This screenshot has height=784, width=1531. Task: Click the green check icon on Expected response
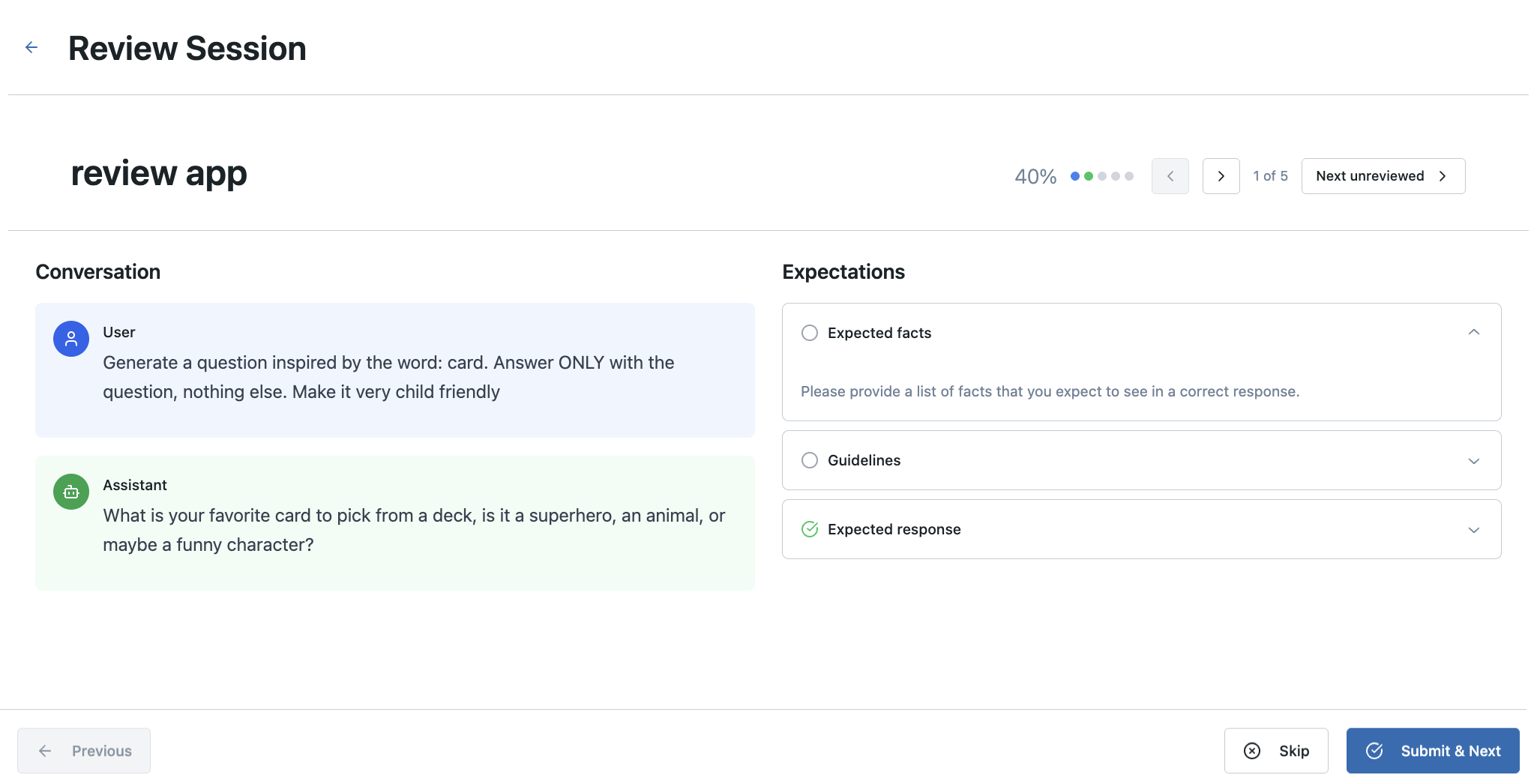pyautogui.click(x=810, y=529)
